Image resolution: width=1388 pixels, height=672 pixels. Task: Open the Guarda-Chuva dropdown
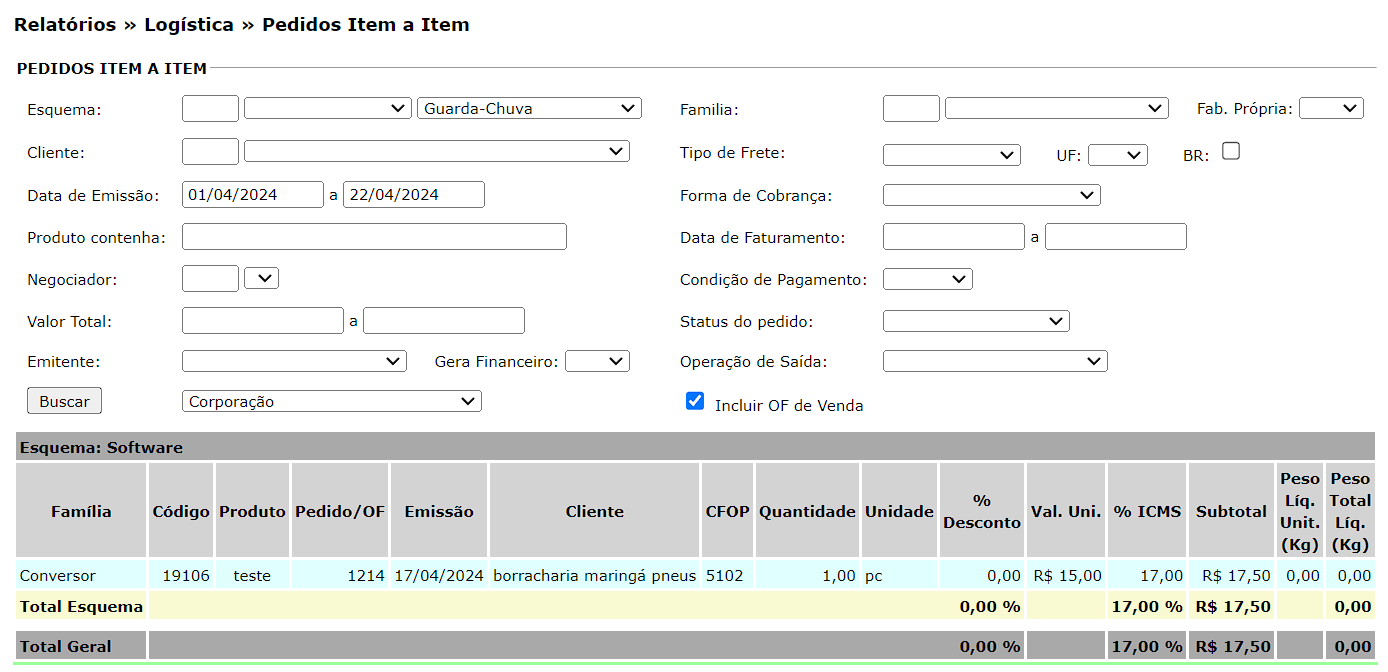click(529, 108)
